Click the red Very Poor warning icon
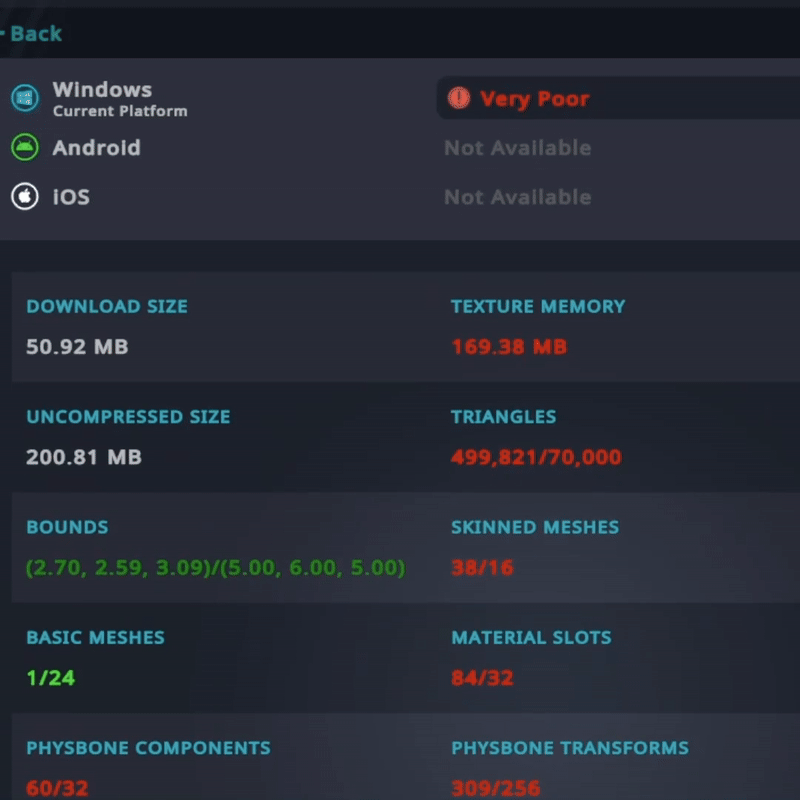Image resolution: width=800 pixels, height=800 pixels. (x=459, y=98)
